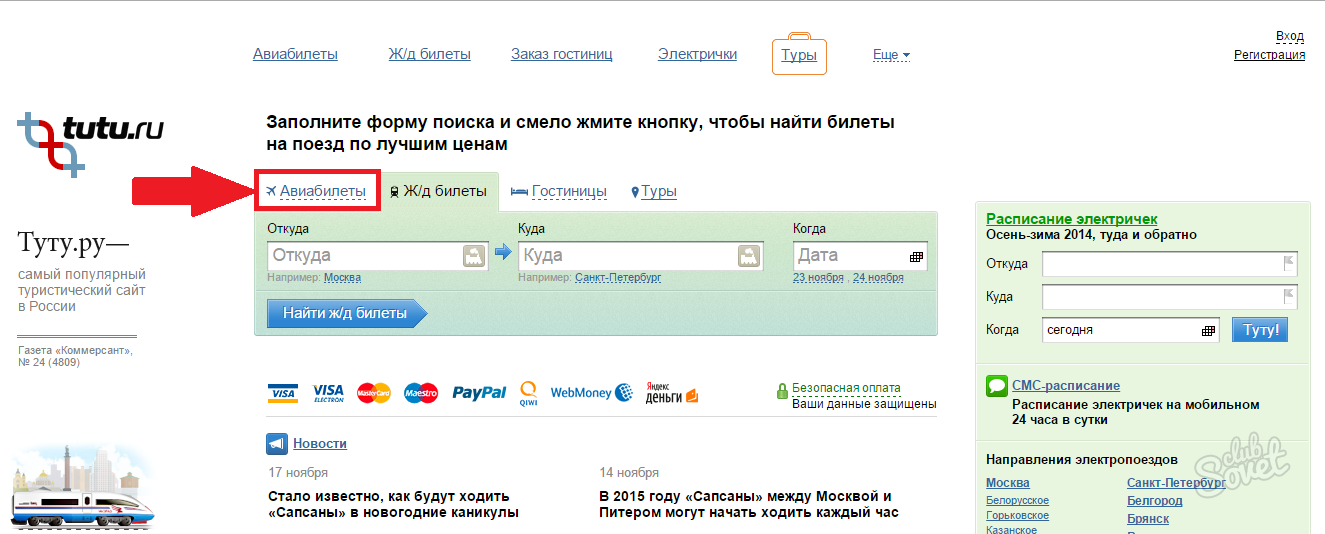Click station picker icon in Куда field
Image resolution: width=1325 pixels, height=534 pixels.
(x=749, y=256)
